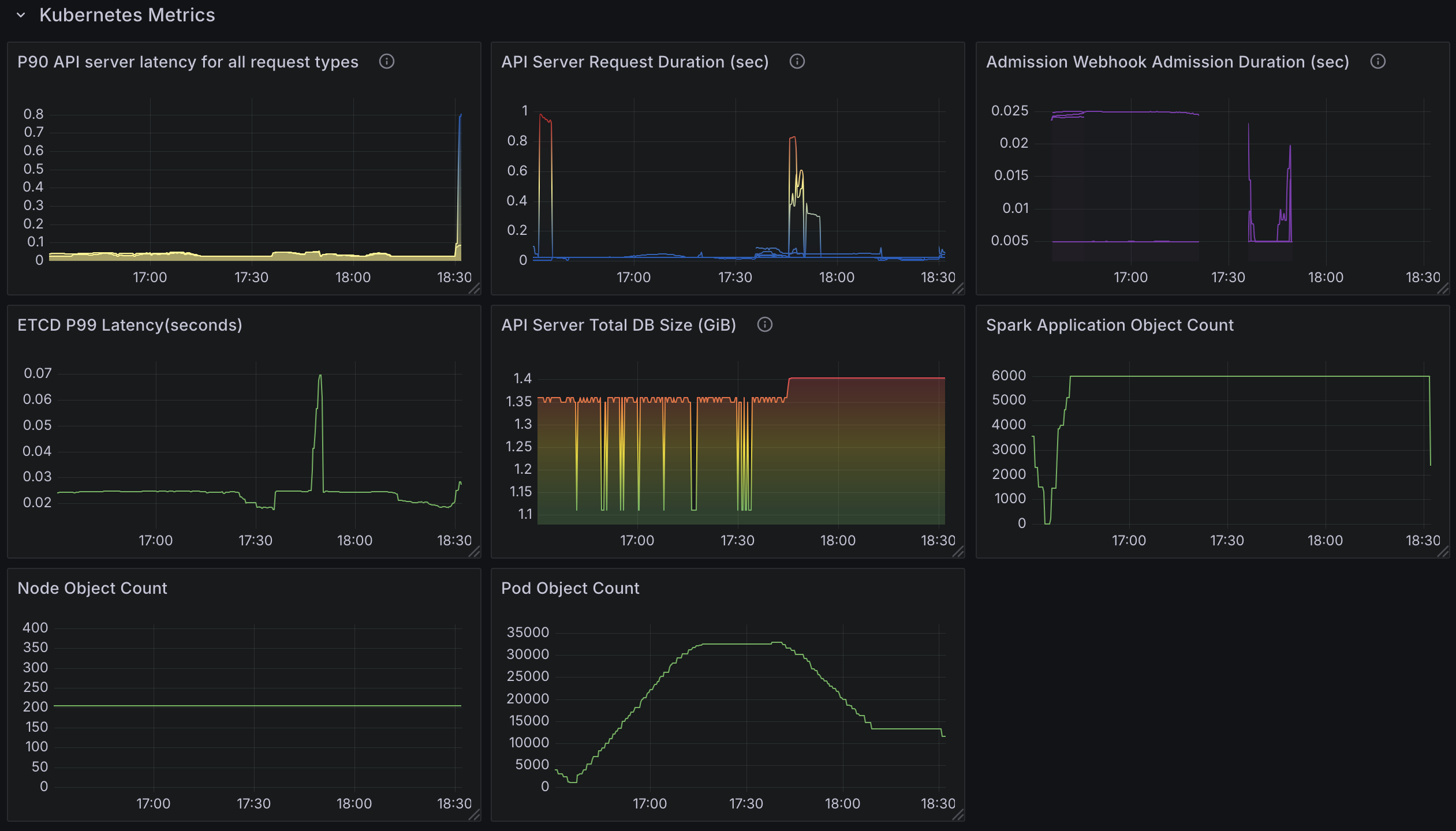The image size is (1456, 831).
Task: Select the Spark Application Object Count panel title
Action: pyautogui.click(x=1109, y=325)
